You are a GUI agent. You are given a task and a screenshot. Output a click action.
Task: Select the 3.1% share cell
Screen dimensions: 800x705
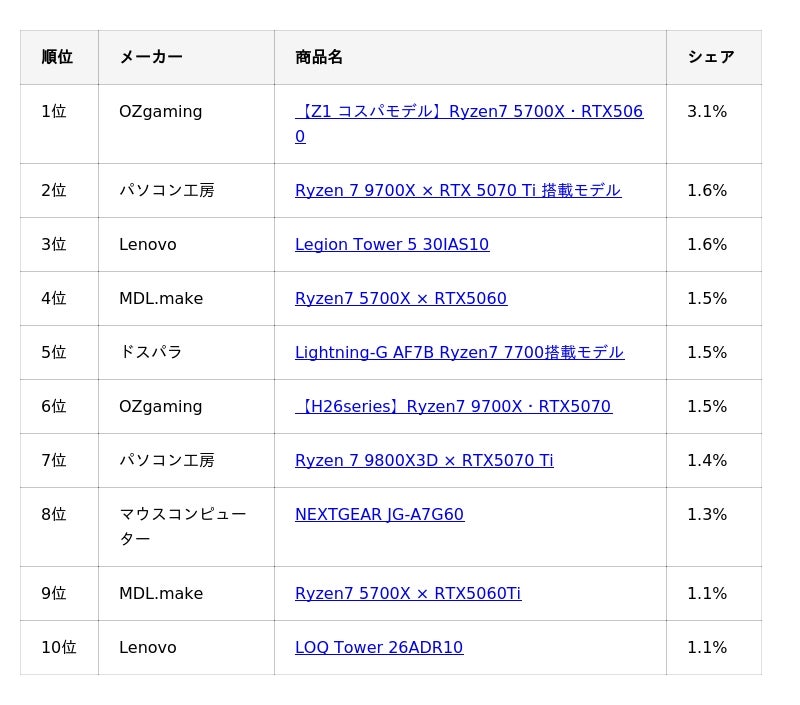coord(707,112)
